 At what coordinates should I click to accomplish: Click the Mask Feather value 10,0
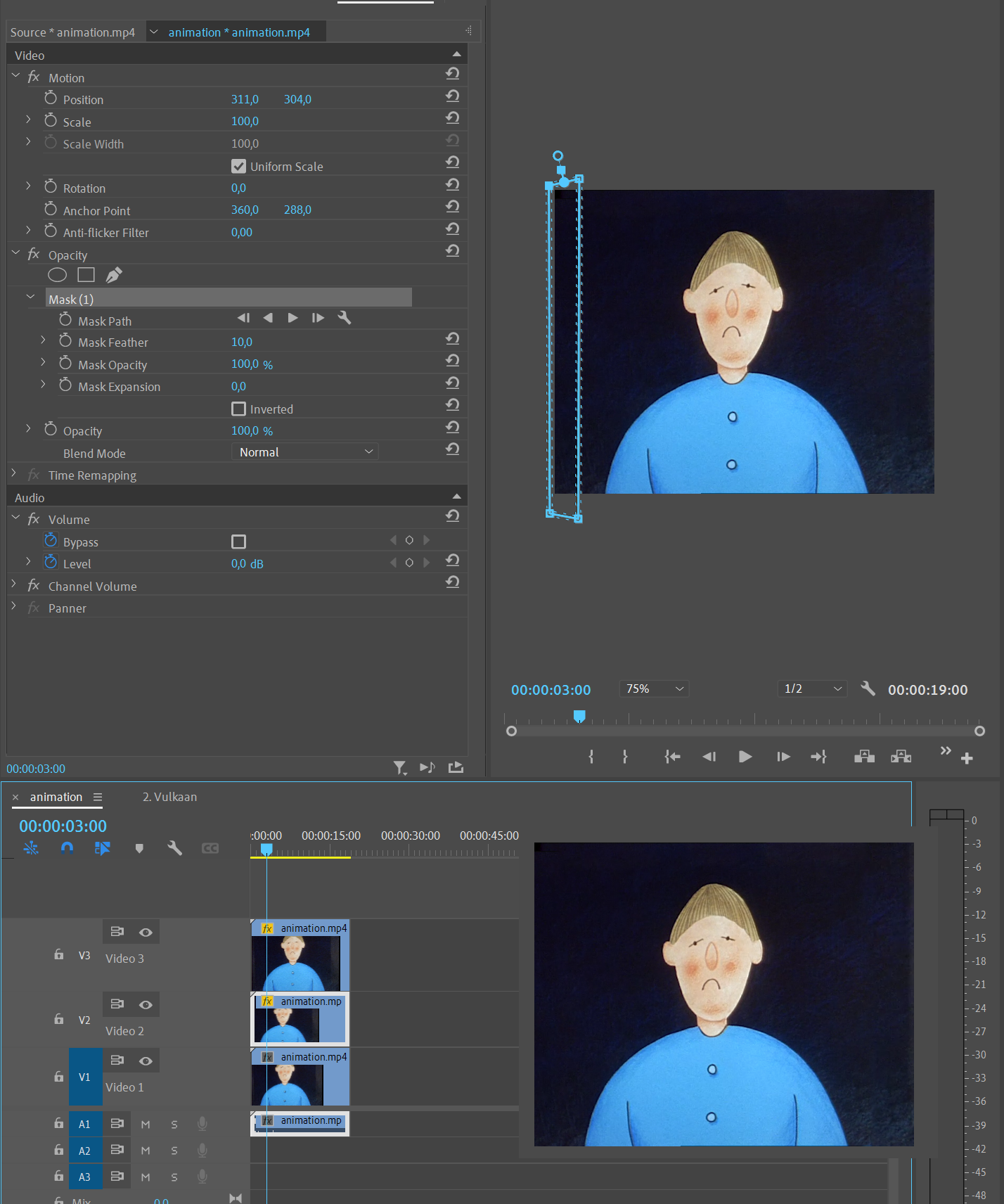coord(241,342)
